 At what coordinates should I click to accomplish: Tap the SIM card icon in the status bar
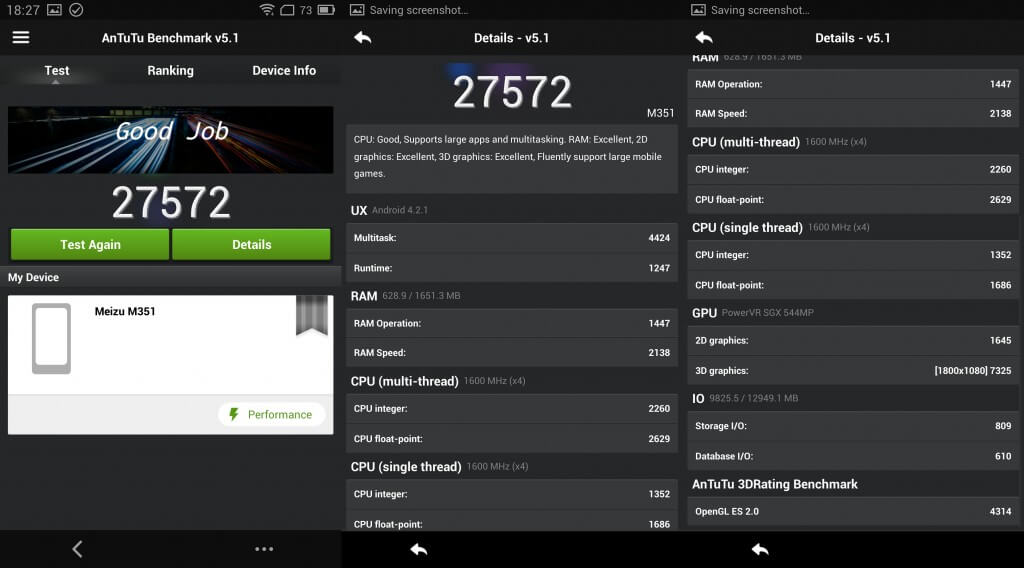(x=287, y=10)
